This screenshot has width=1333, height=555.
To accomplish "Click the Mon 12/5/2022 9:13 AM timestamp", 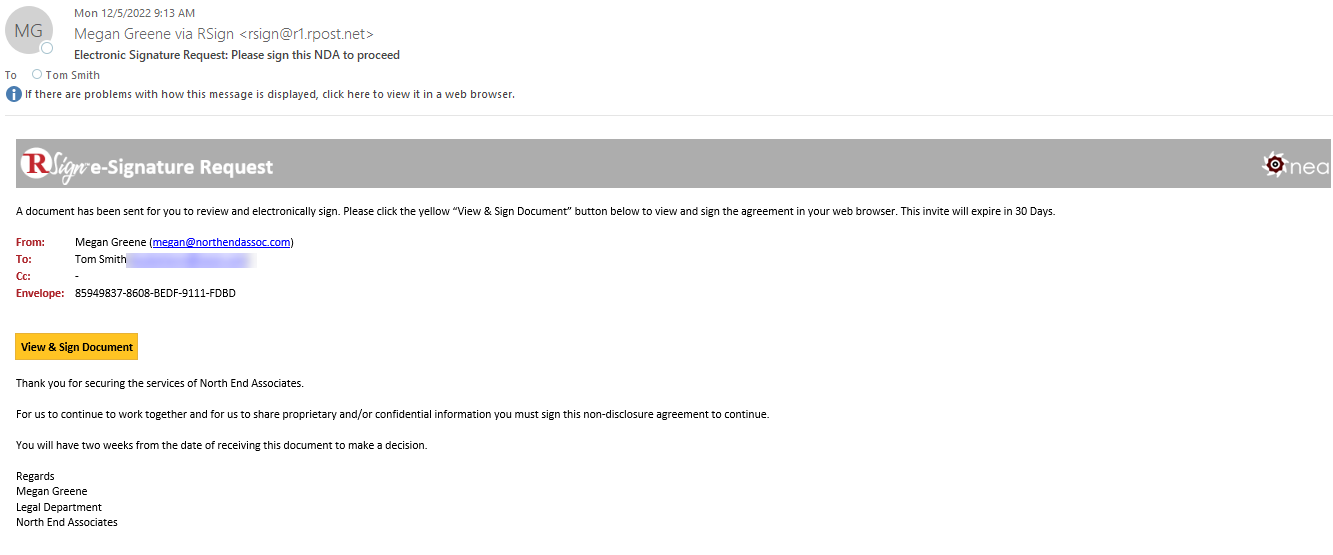I will pos(135,13).
